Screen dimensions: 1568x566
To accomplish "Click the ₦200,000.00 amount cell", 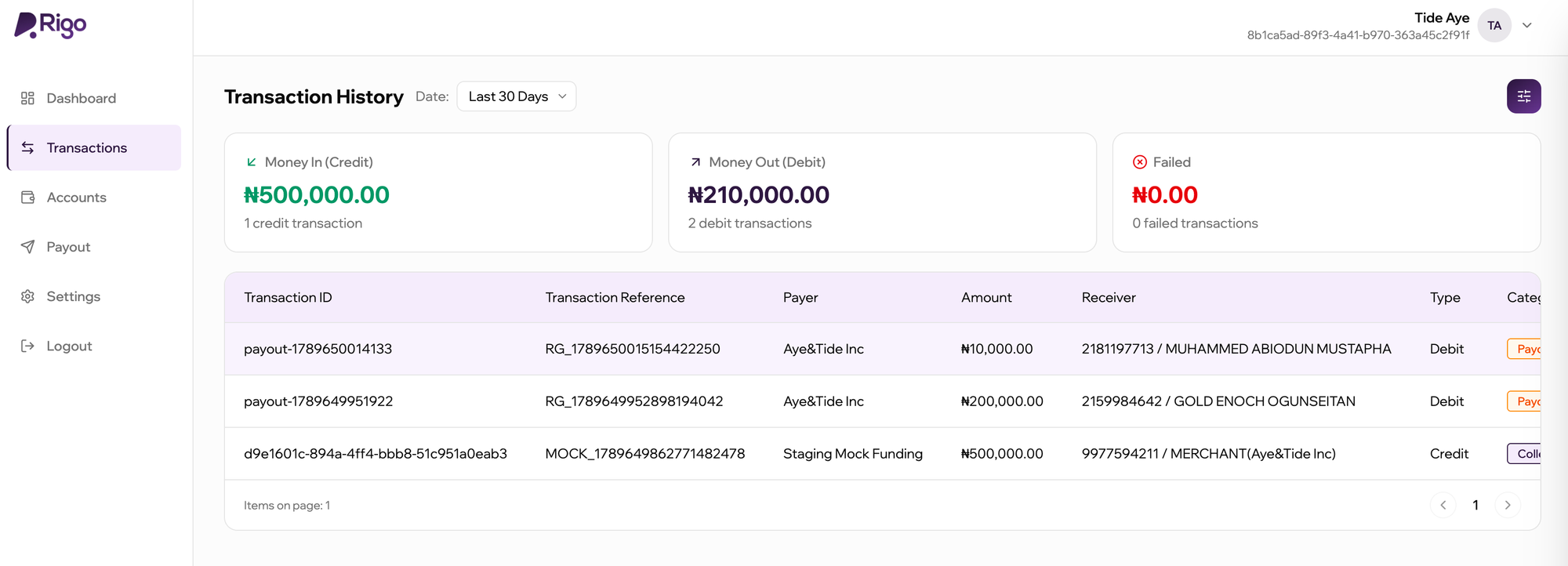I will click(x=1002, y=401).
